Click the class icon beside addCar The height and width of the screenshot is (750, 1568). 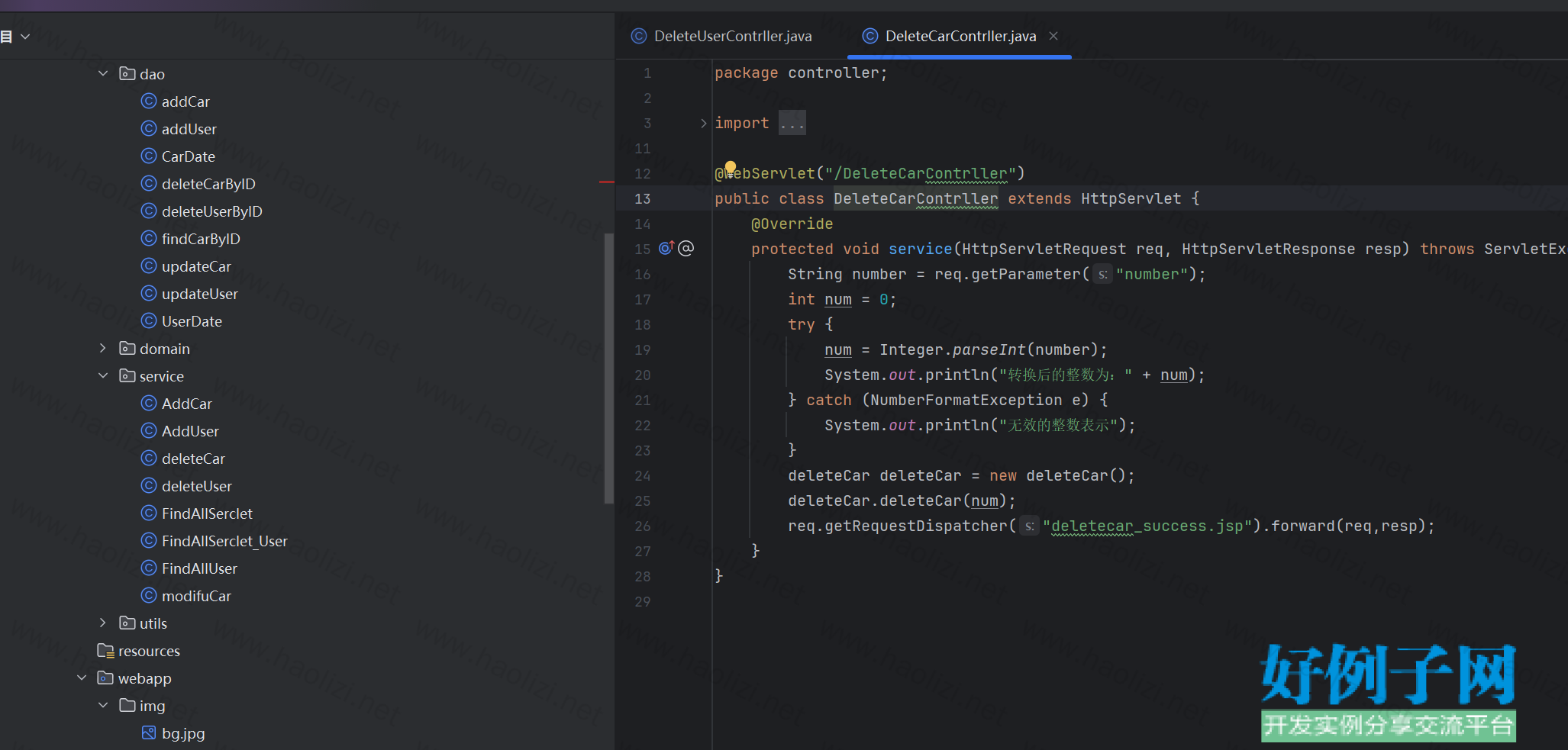pos(149,101)
